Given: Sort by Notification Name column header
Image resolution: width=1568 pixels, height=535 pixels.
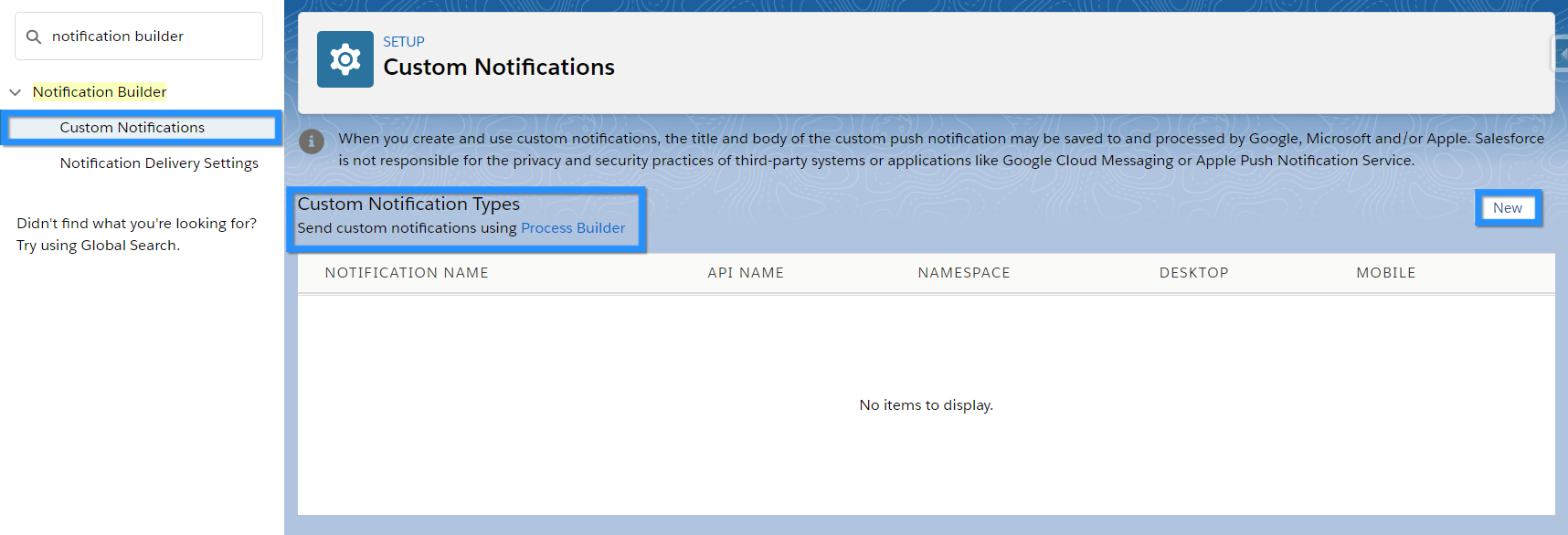Looking at the screenshot, I should 407,273.
